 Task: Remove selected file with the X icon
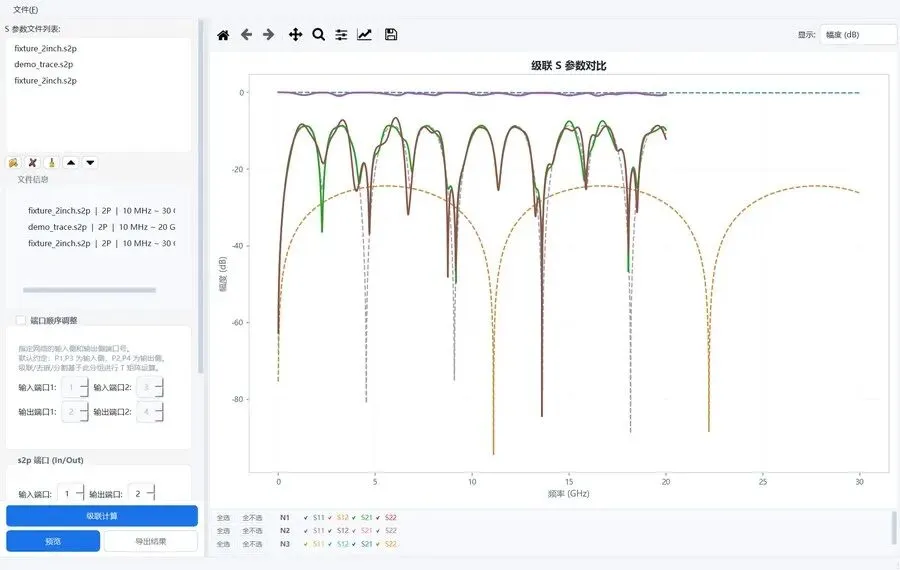pos(33,163)
